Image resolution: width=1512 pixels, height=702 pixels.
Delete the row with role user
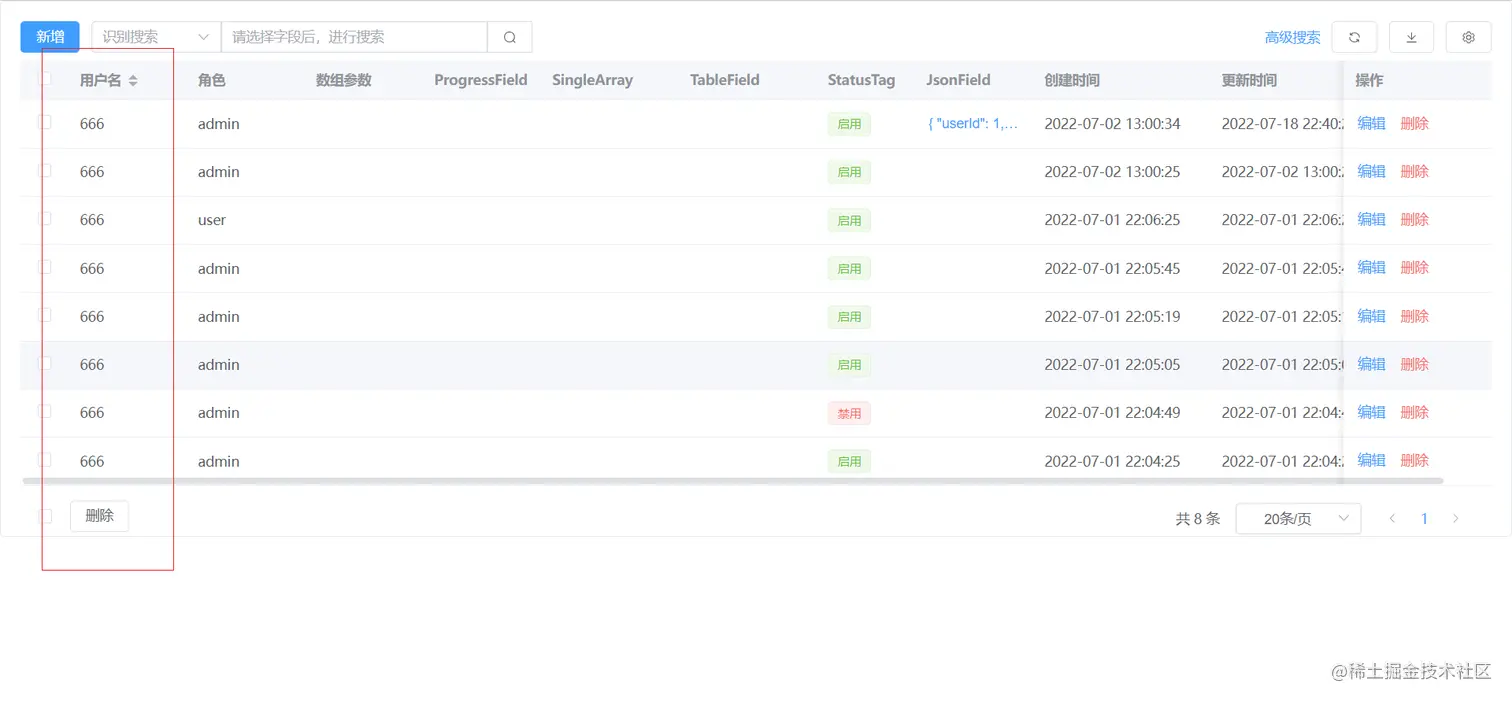click(x=1414, y=219)
